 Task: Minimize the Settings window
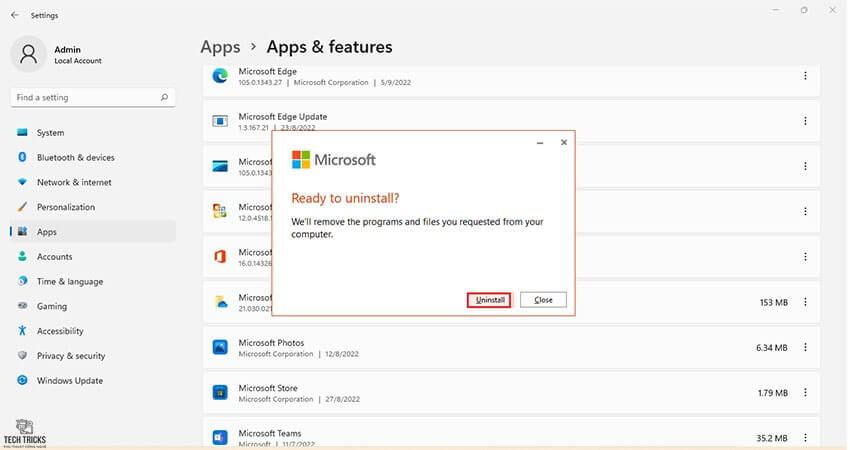[x=776, y=10]
